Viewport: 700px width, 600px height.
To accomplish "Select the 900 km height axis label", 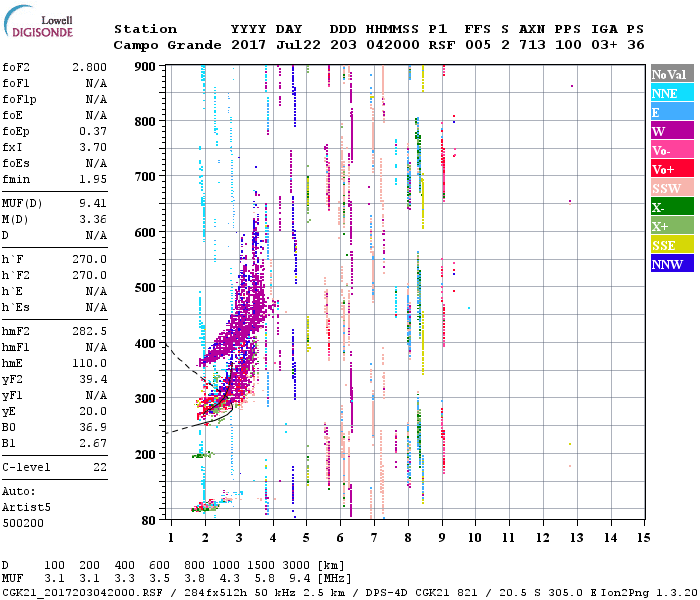I will coord(146,66).
